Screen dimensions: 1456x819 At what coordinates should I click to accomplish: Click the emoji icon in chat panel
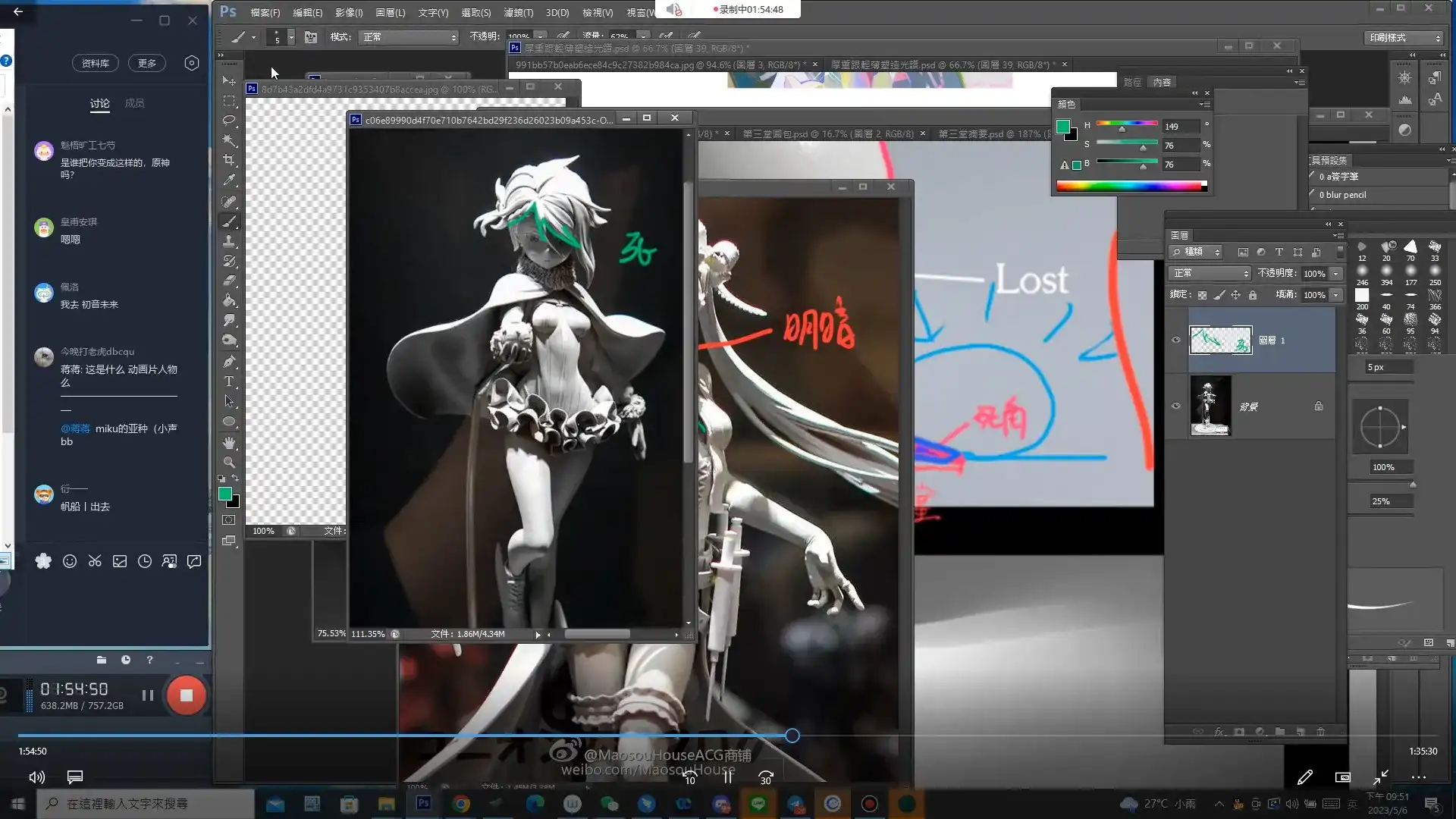click(x=69, y=561)
